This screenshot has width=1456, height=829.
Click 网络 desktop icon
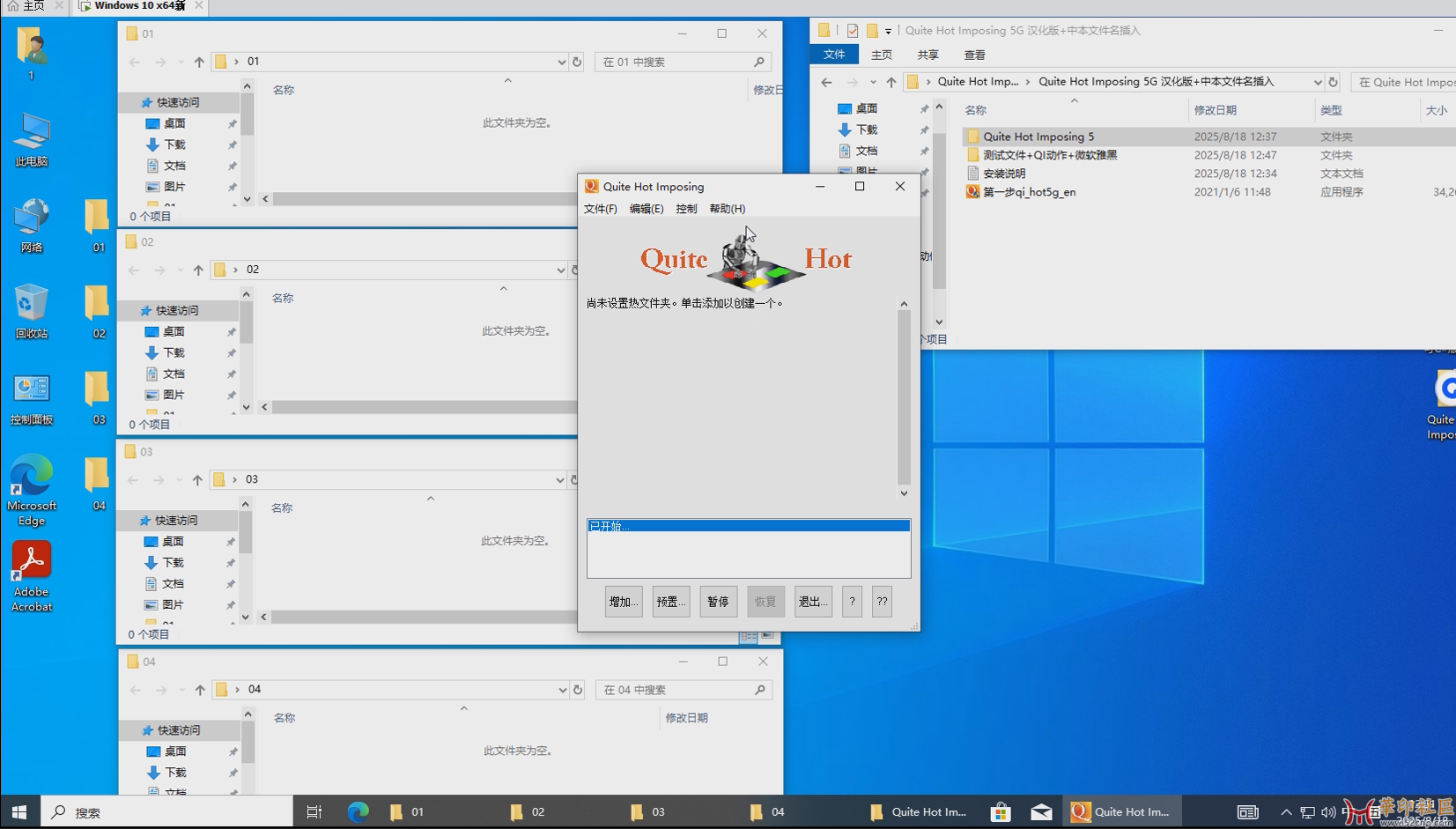coord(32,226)
